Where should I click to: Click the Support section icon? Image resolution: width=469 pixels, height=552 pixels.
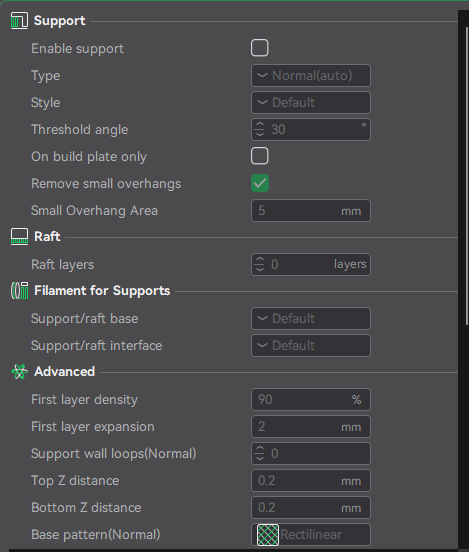19,20
